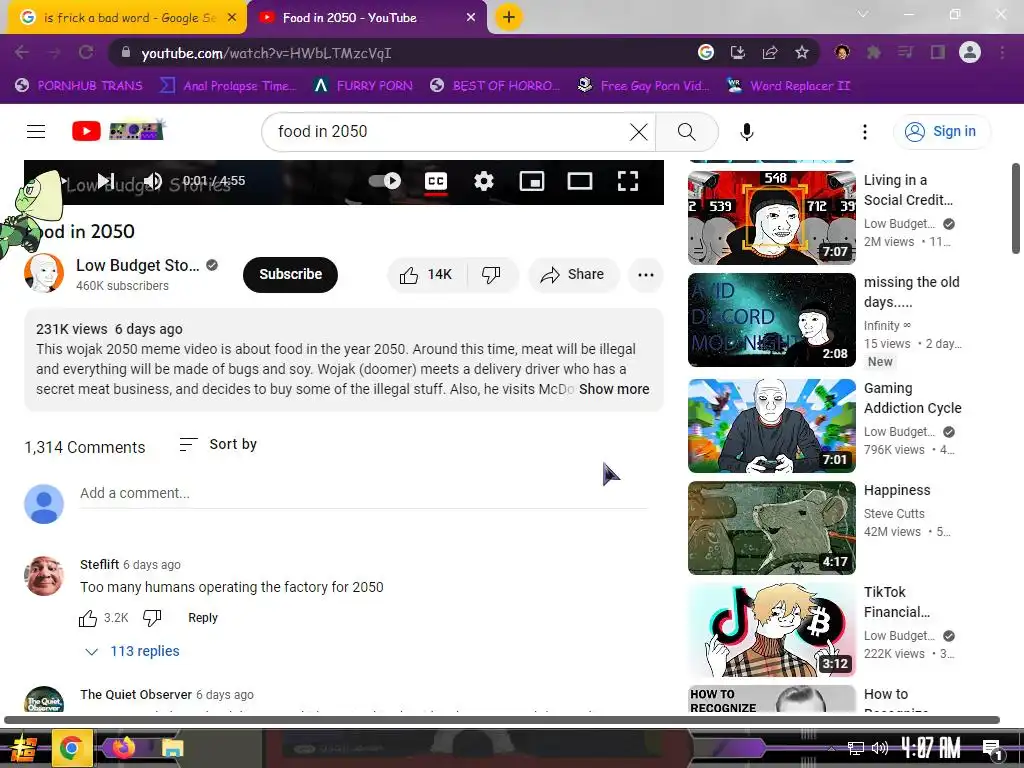Open TikTok Financial video thumbnail
The height and width of the screenshot is (768, 1024).
point(771,630)
